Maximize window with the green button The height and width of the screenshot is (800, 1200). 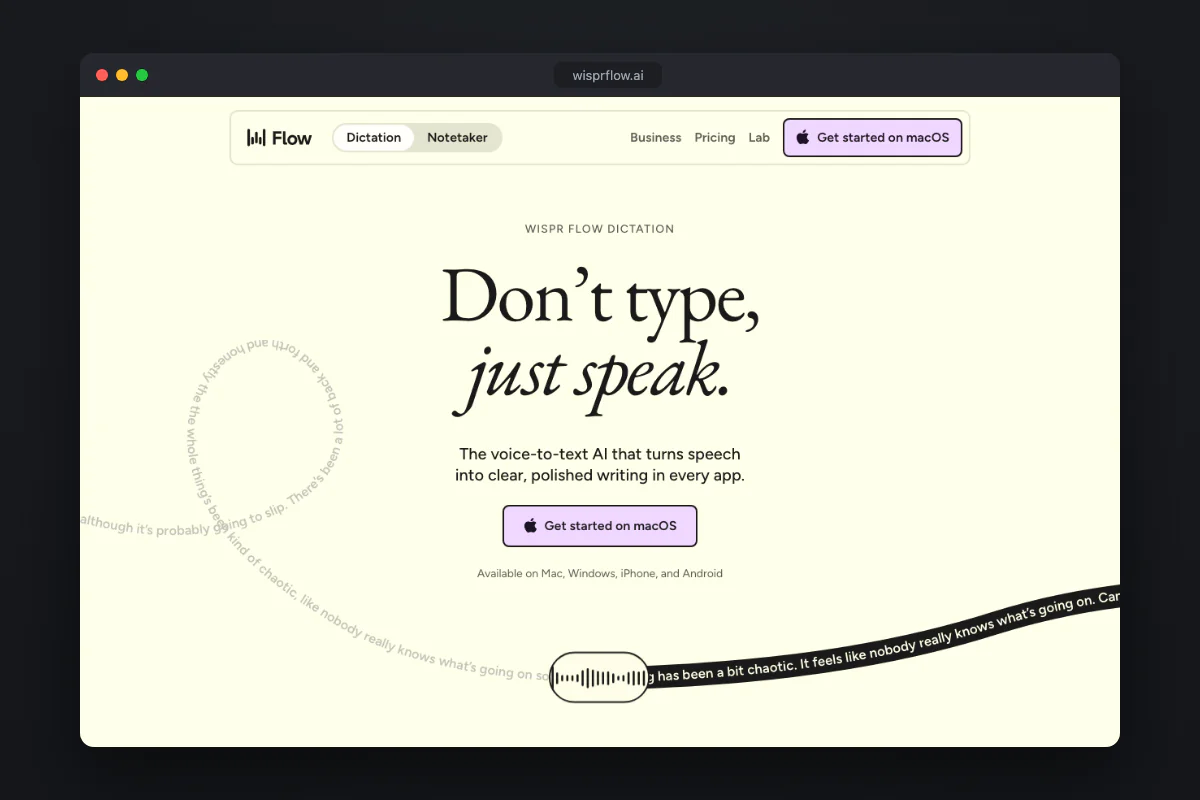coord(142,75)
